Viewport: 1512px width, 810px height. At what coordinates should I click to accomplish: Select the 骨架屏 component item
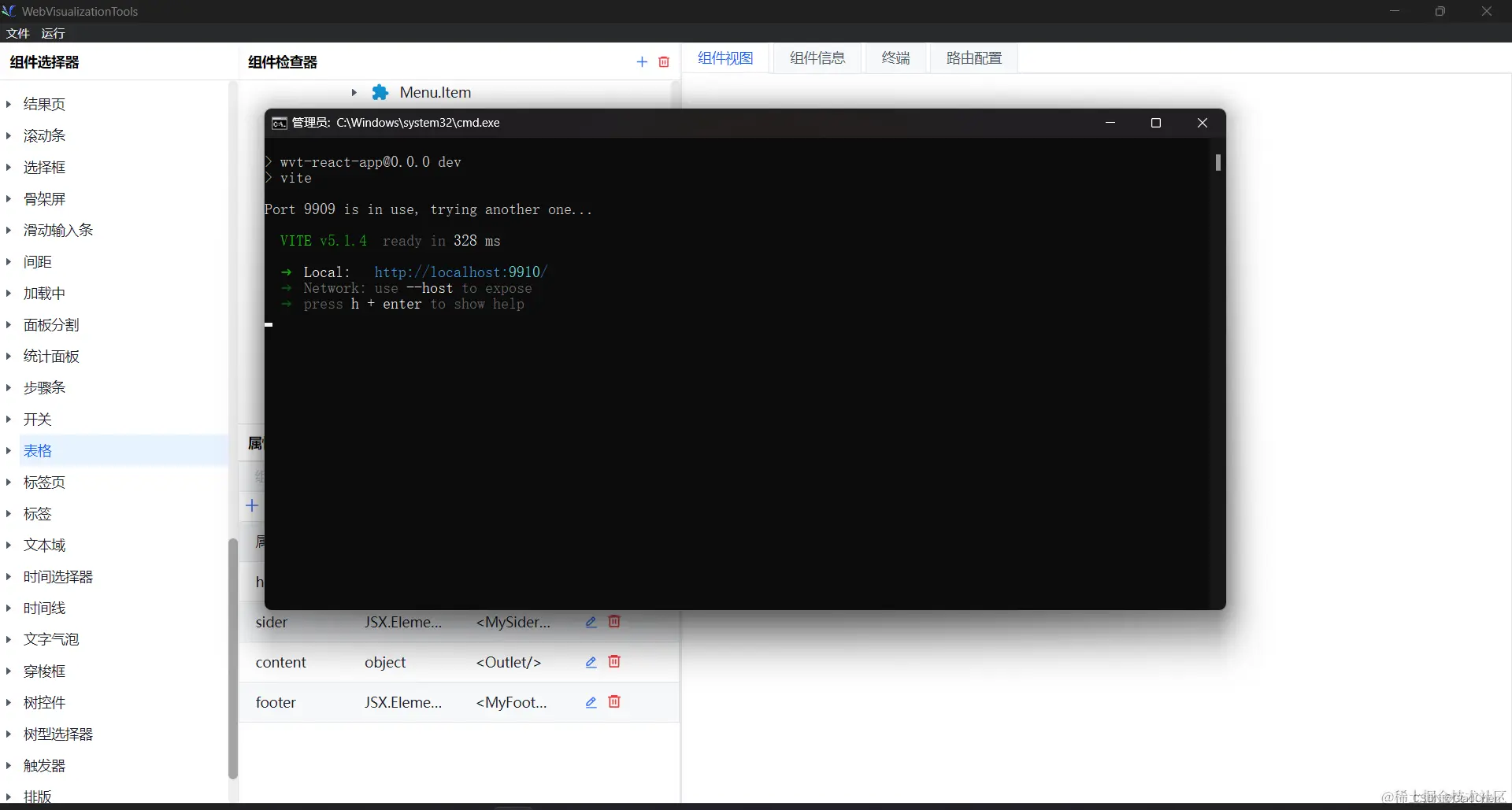44,198
